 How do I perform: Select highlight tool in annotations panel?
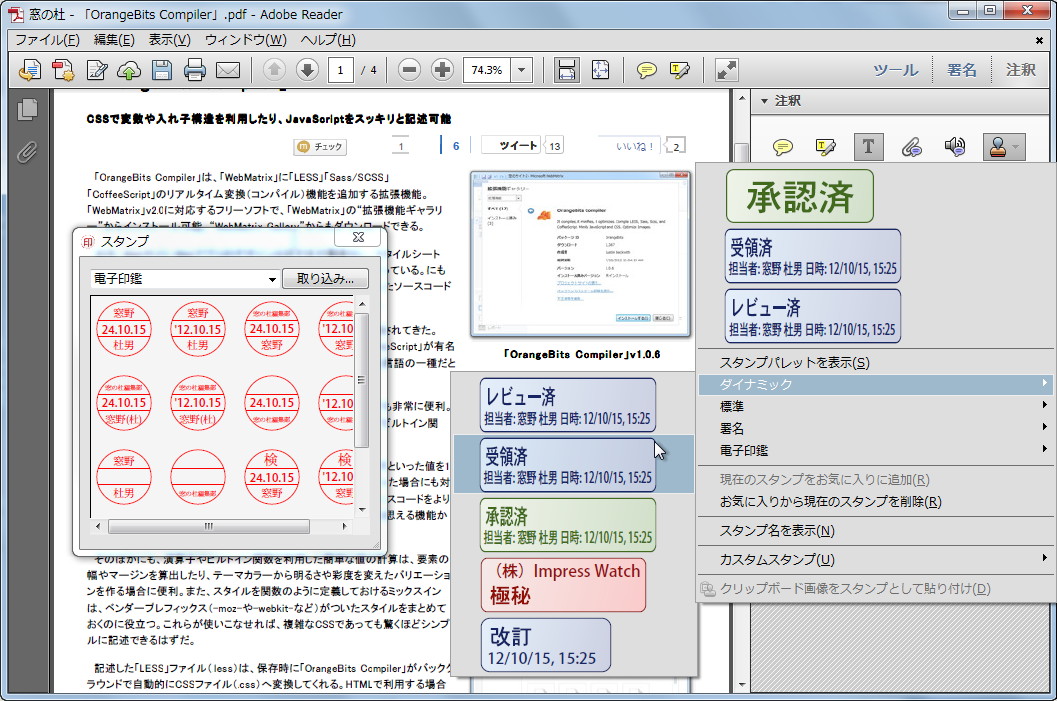coord(825,146)
